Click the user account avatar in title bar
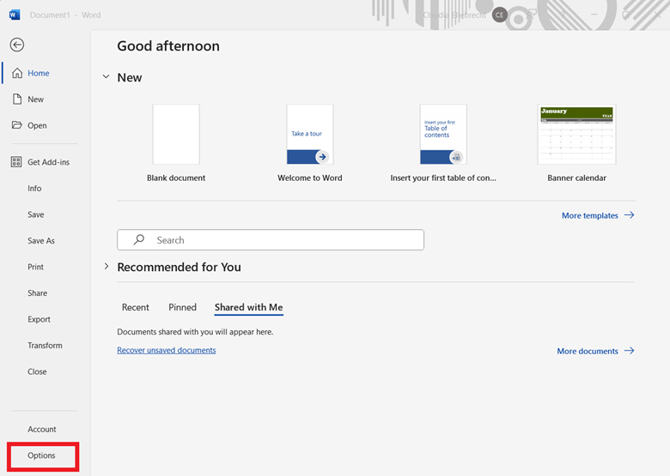This screenshot has width=670, height=476. (x=499, y=15)
